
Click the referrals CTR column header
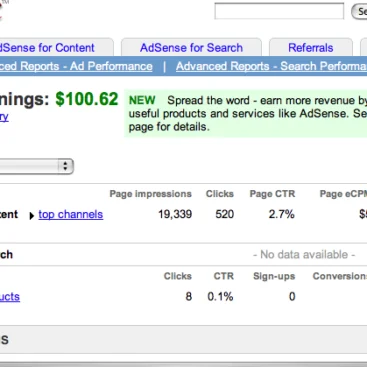click(224, 276)
